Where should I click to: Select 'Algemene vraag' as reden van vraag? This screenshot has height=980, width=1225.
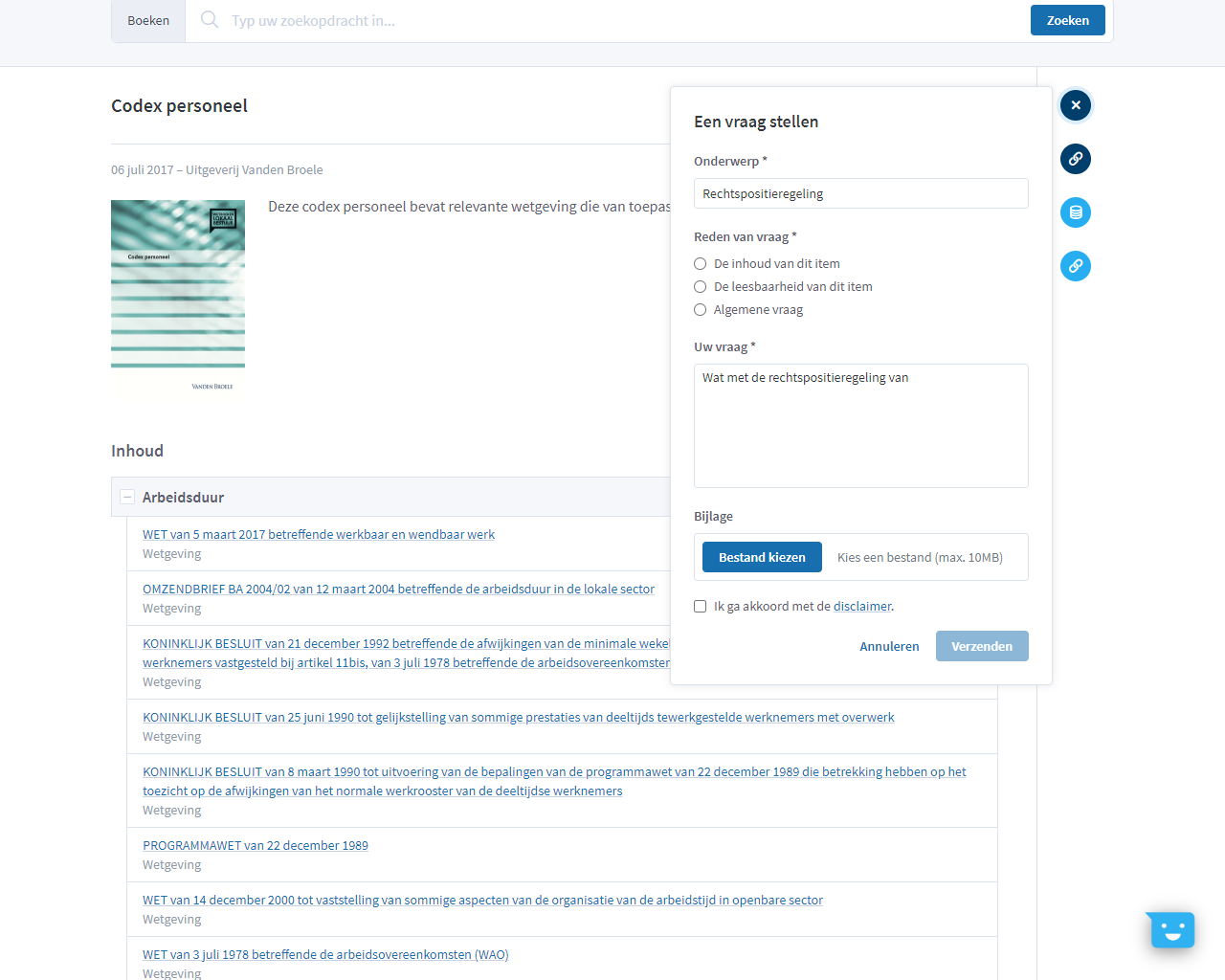700,309
